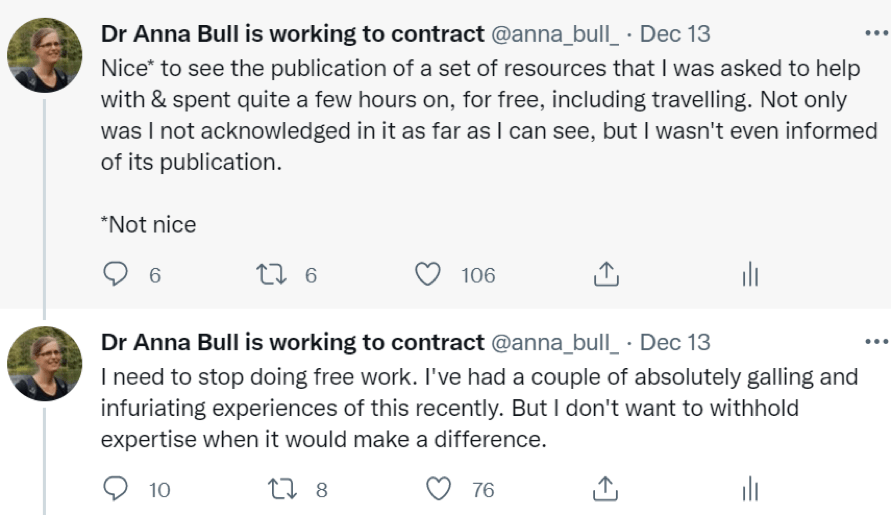Open Dr Anna Bull's name in second tweet
This screenshot has height=516, width=891.
pyautogui.click(x=292, y=342)
